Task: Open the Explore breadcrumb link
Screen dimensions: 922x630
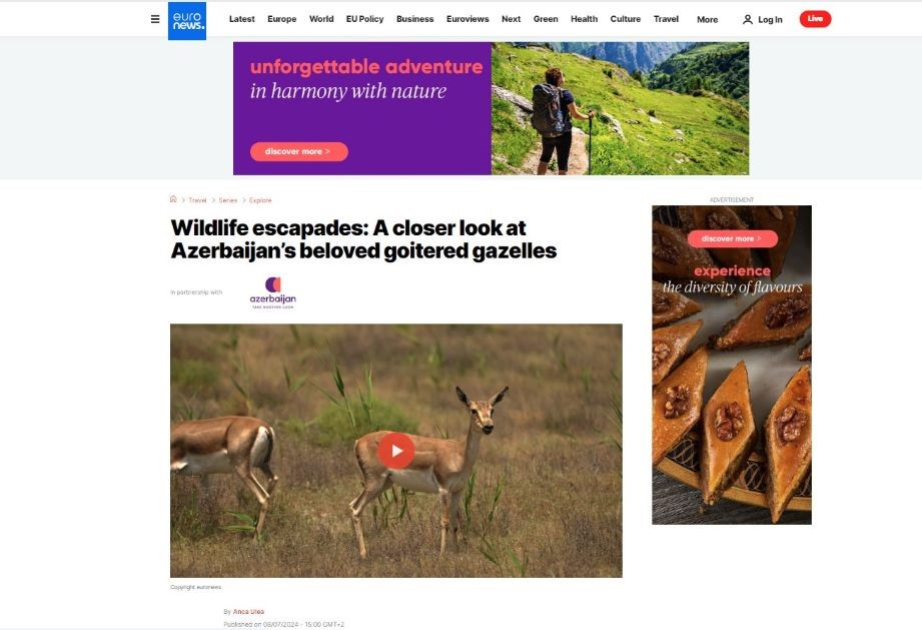Action: pos(260,201)
